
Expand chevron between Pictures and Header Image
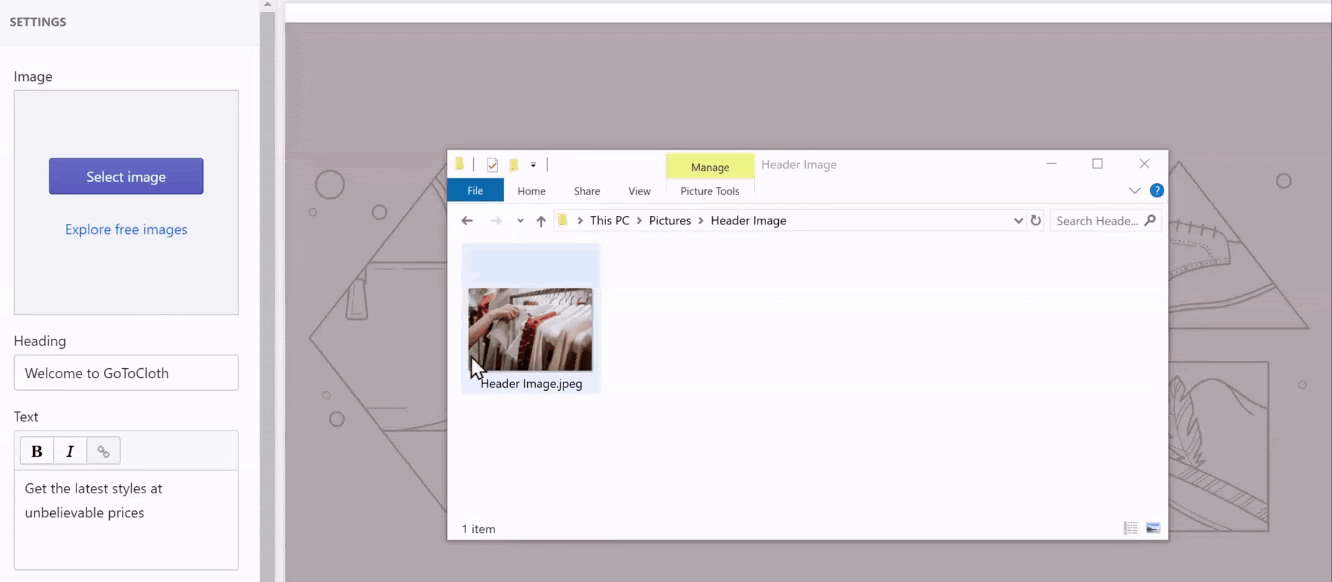(x=701, y=221)
